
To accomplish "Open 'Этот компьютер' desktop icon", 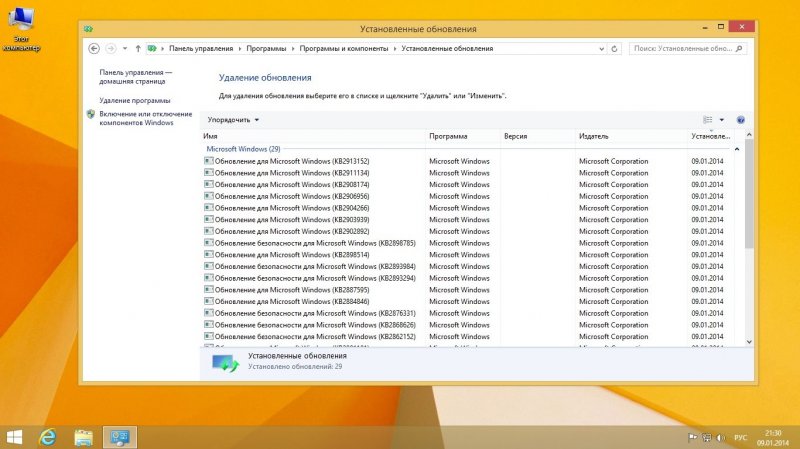I will pos(21,30).
